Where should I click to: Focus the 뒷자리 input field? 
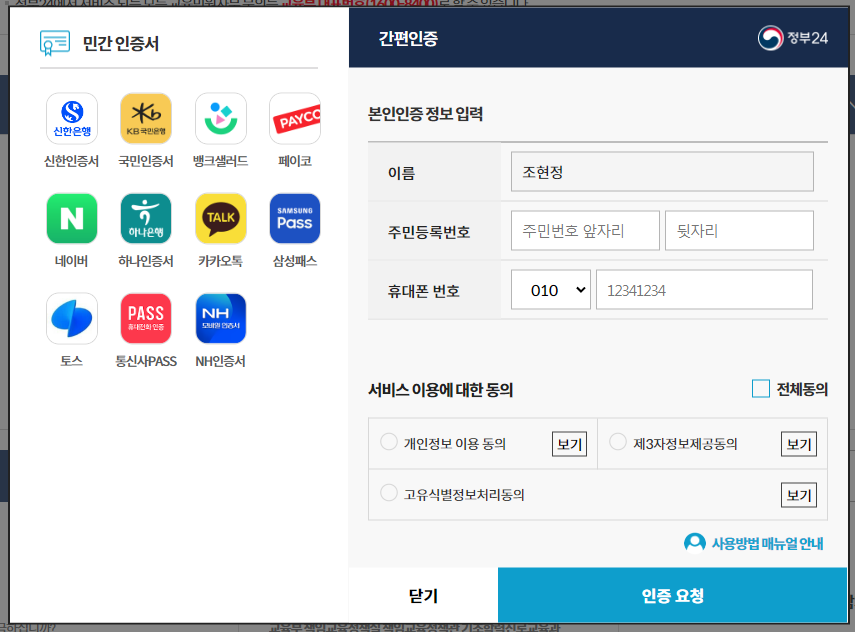739,231
